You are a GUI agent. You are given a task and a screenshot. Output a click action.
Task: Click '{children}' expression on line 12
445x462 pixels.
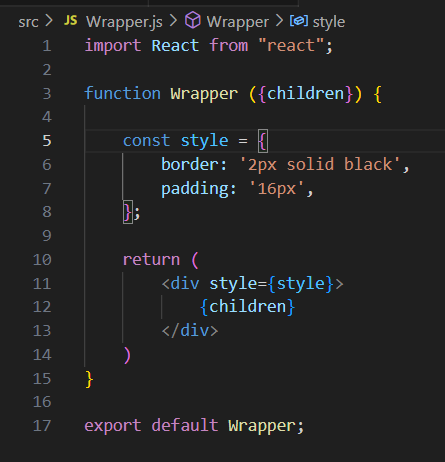click(x=248, y=307)
